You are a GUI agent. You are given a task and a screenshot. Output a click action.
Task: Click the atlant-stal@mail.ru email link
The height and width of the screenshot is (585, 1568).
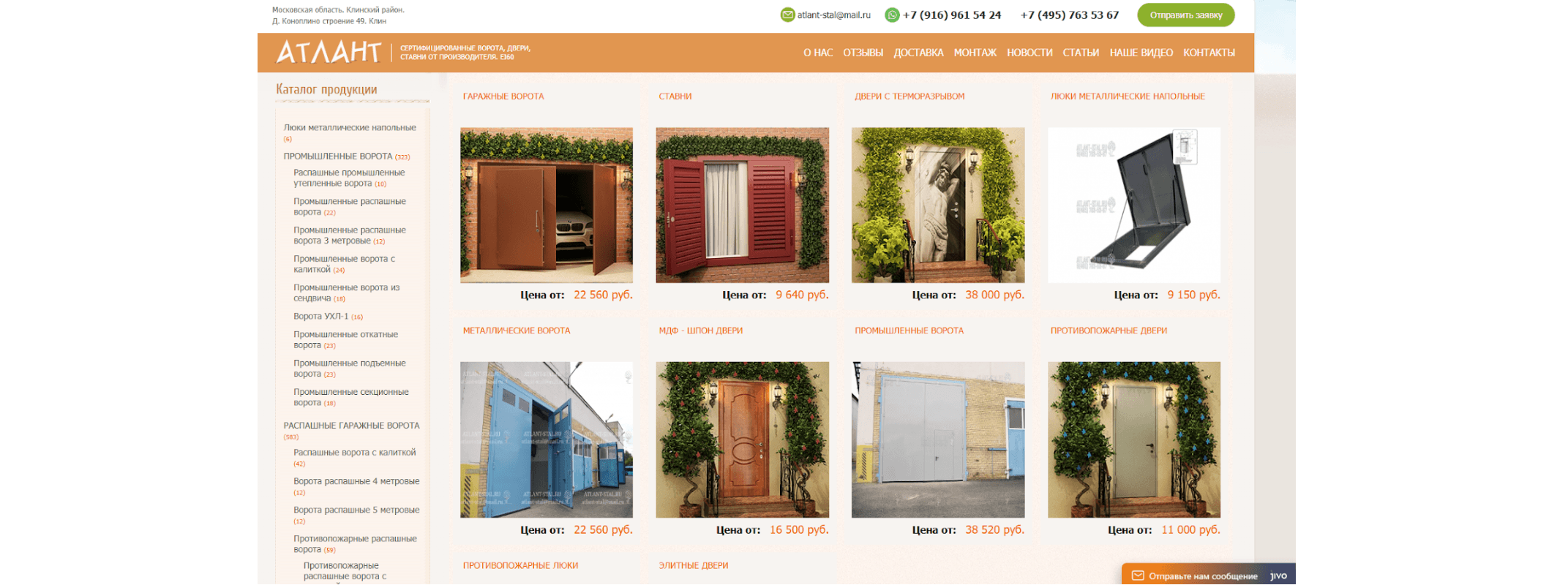pyautogui.click(x=834, y=15)
